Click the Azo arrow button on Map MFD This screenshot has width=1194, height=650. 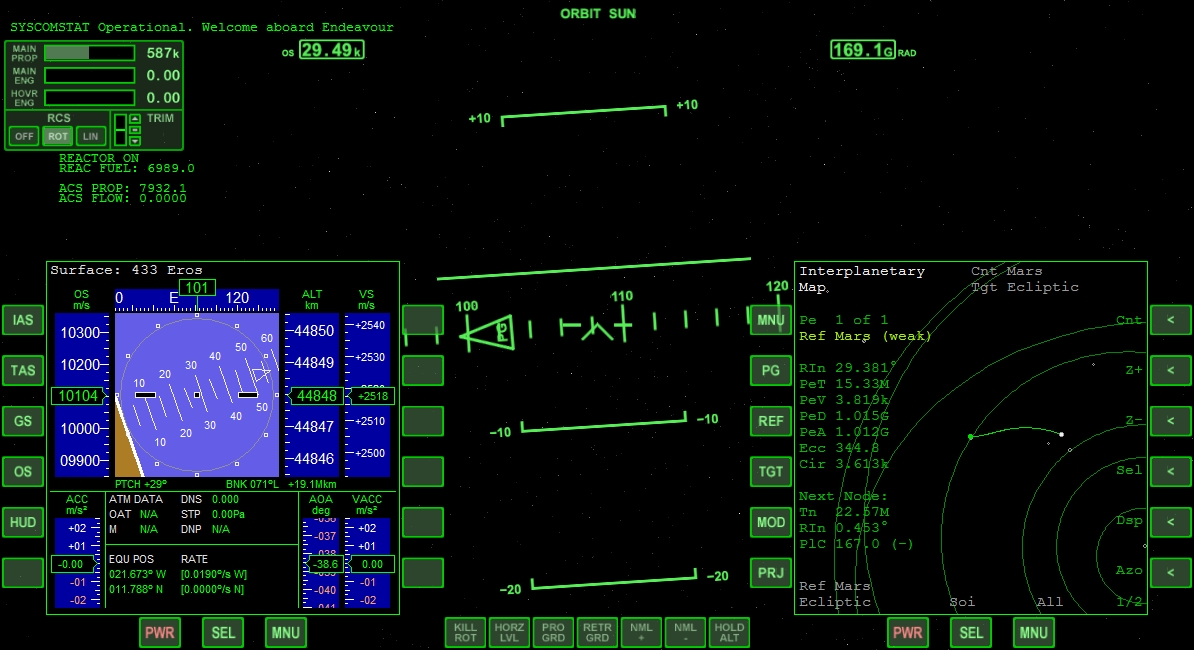1170,572
